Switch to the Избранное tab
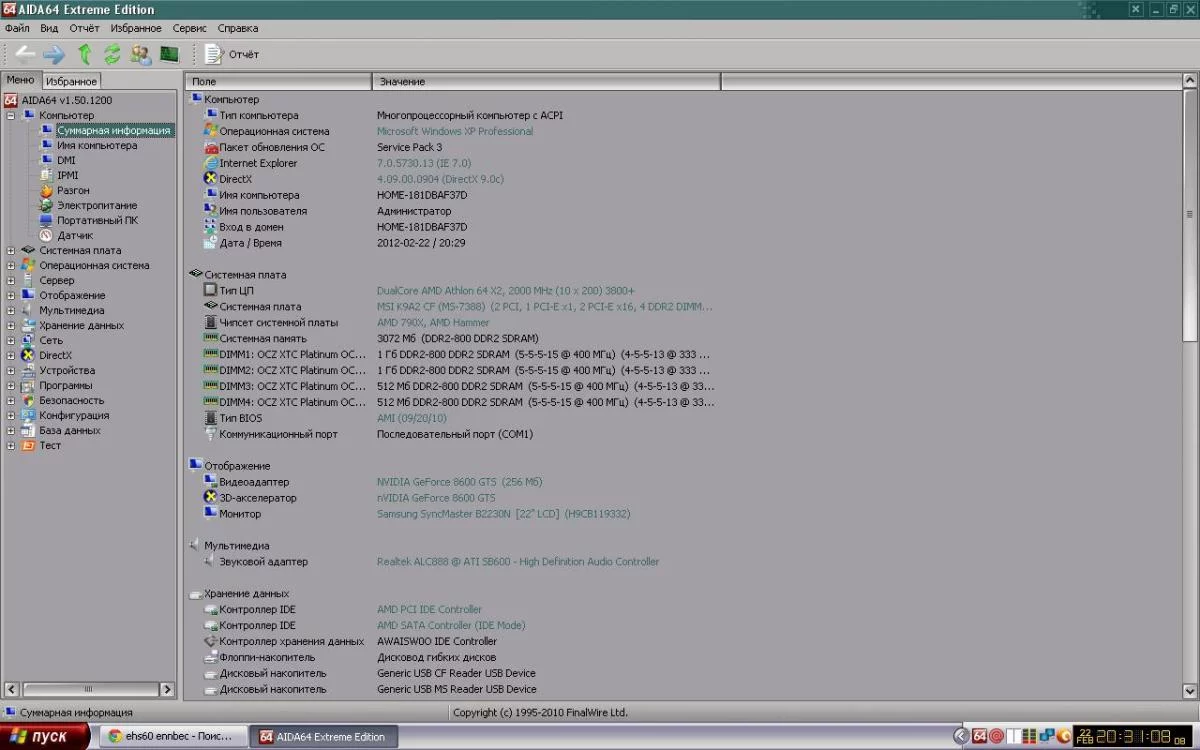Screen dimensions: 1200x750 (x=71, y=81)
